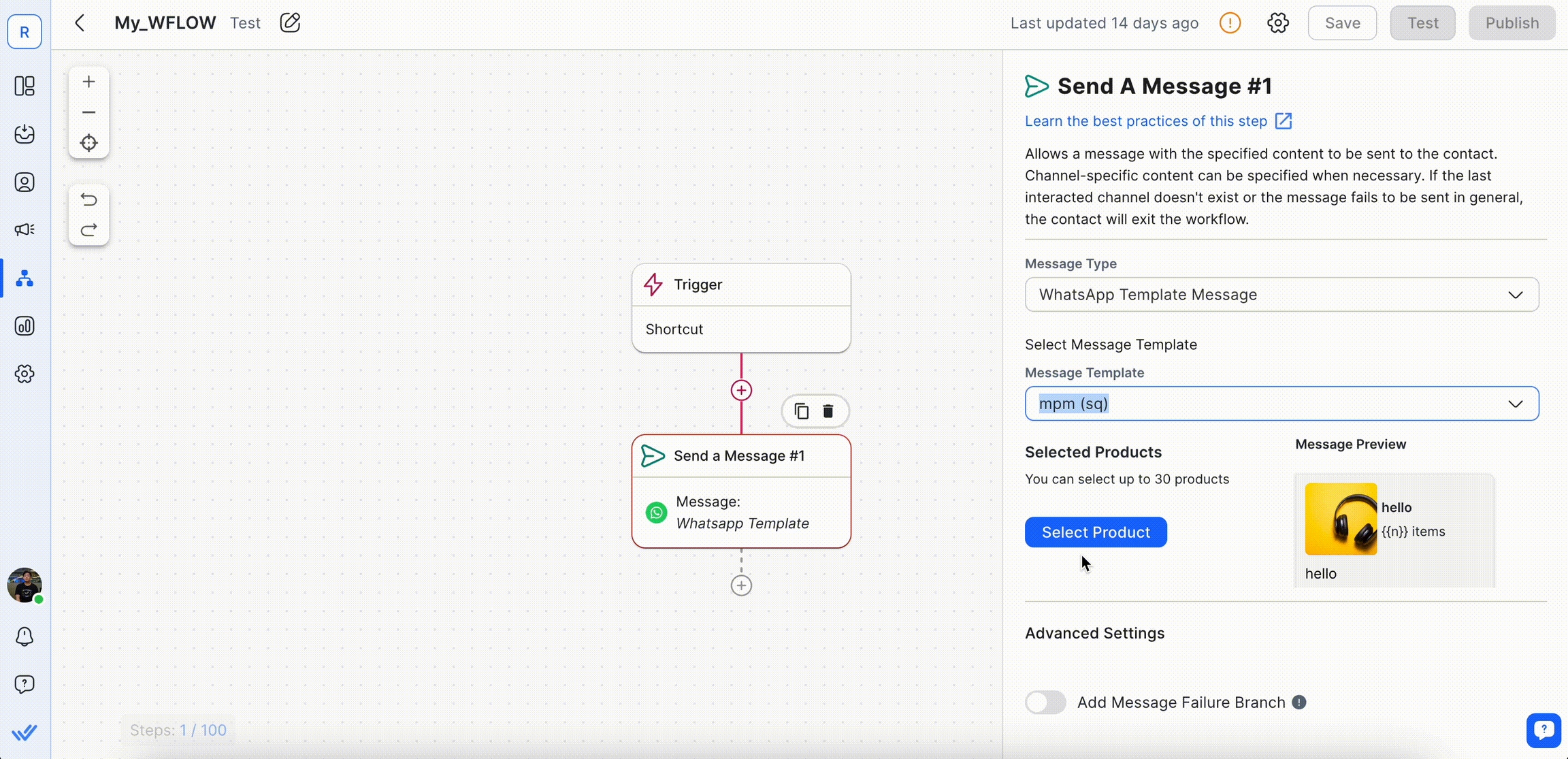Select the Trigger node on canvas
1568x759 pixels.
pos(741,308)
